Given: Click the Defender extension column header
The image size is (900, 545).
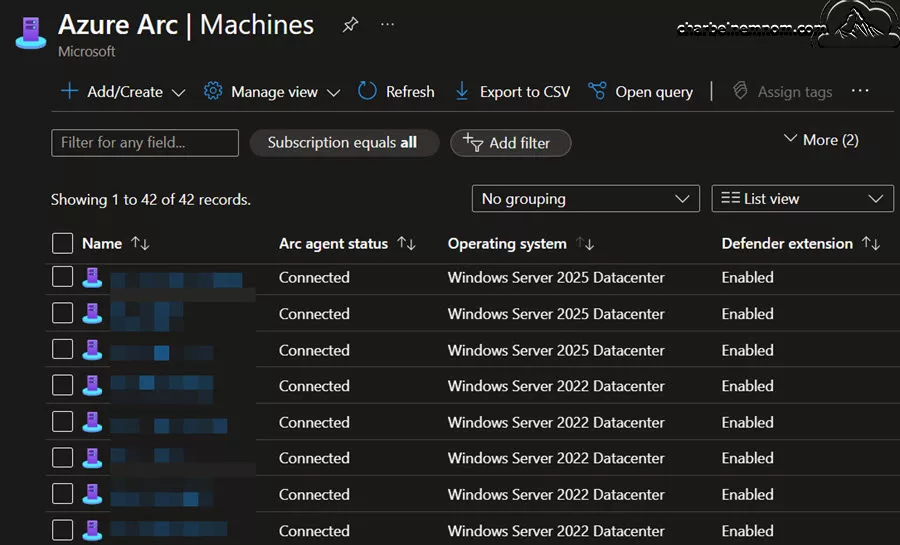Looking at the screenshot, I should 787,244.
